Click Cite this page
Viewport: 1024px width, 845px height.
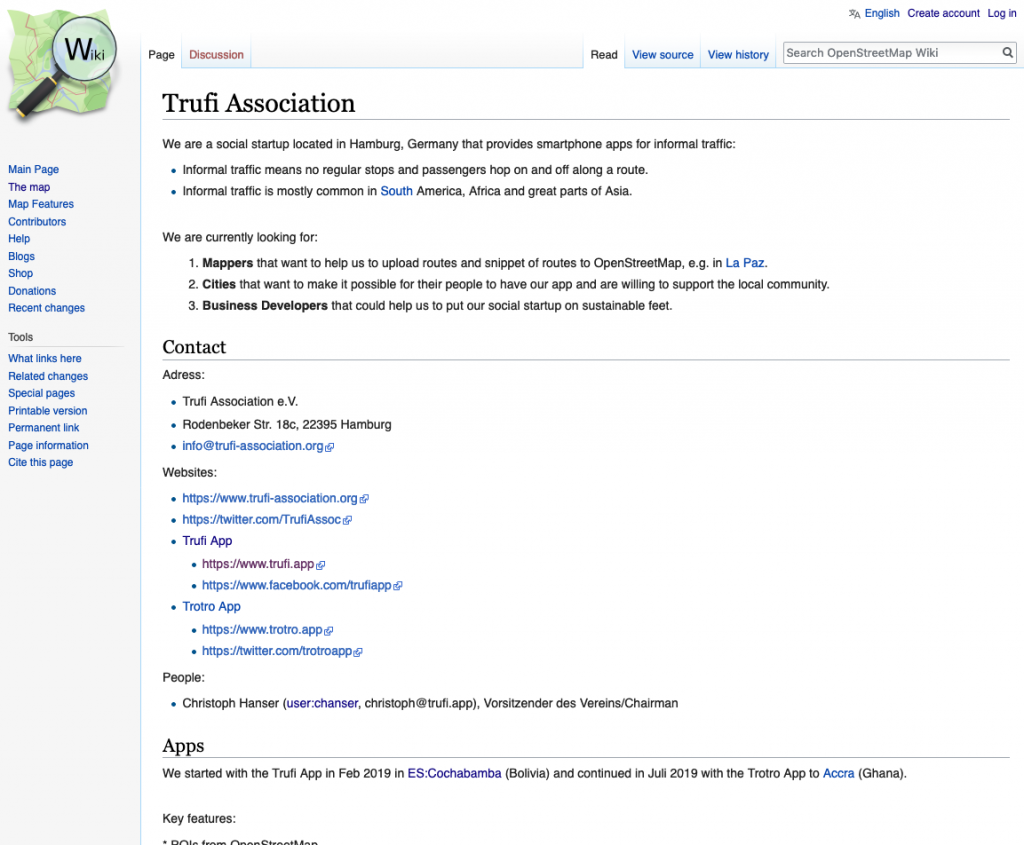[40, 462]
